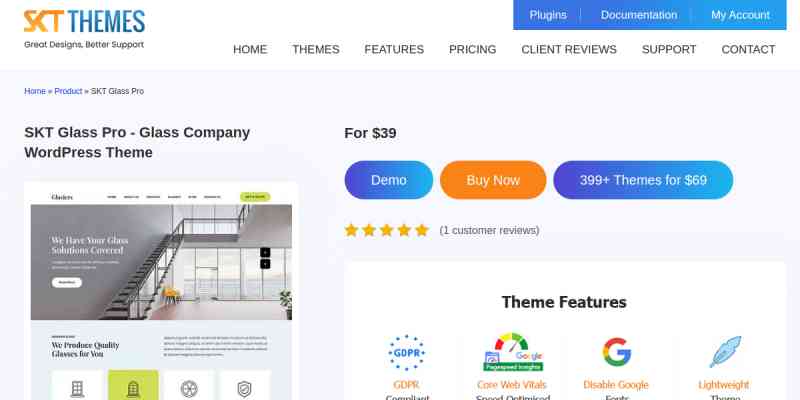Click the five-star rating icons
This screenshot has height=400, width=800.
[x=386, y=230]
